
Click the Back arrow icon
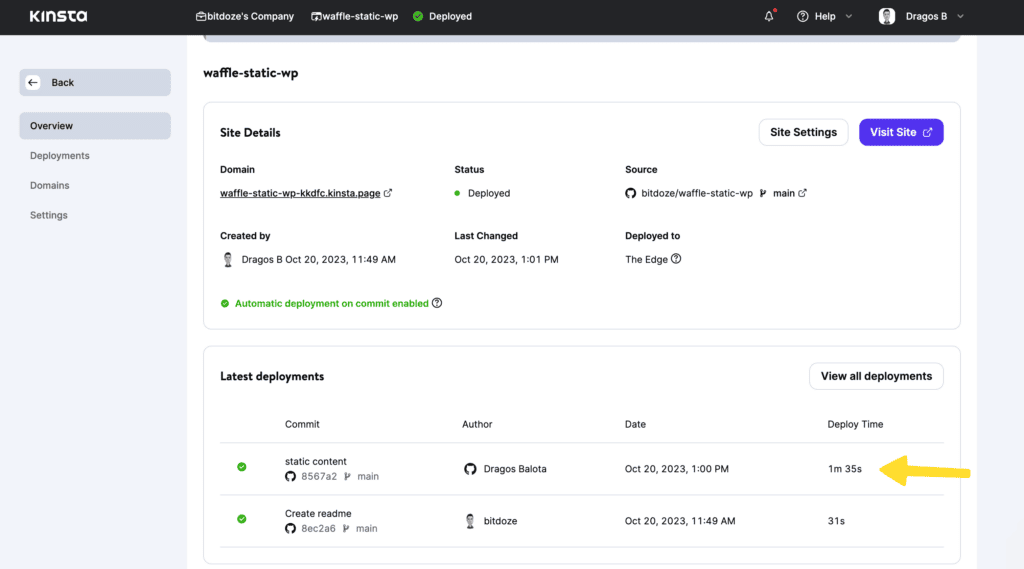tap(33, 82)
